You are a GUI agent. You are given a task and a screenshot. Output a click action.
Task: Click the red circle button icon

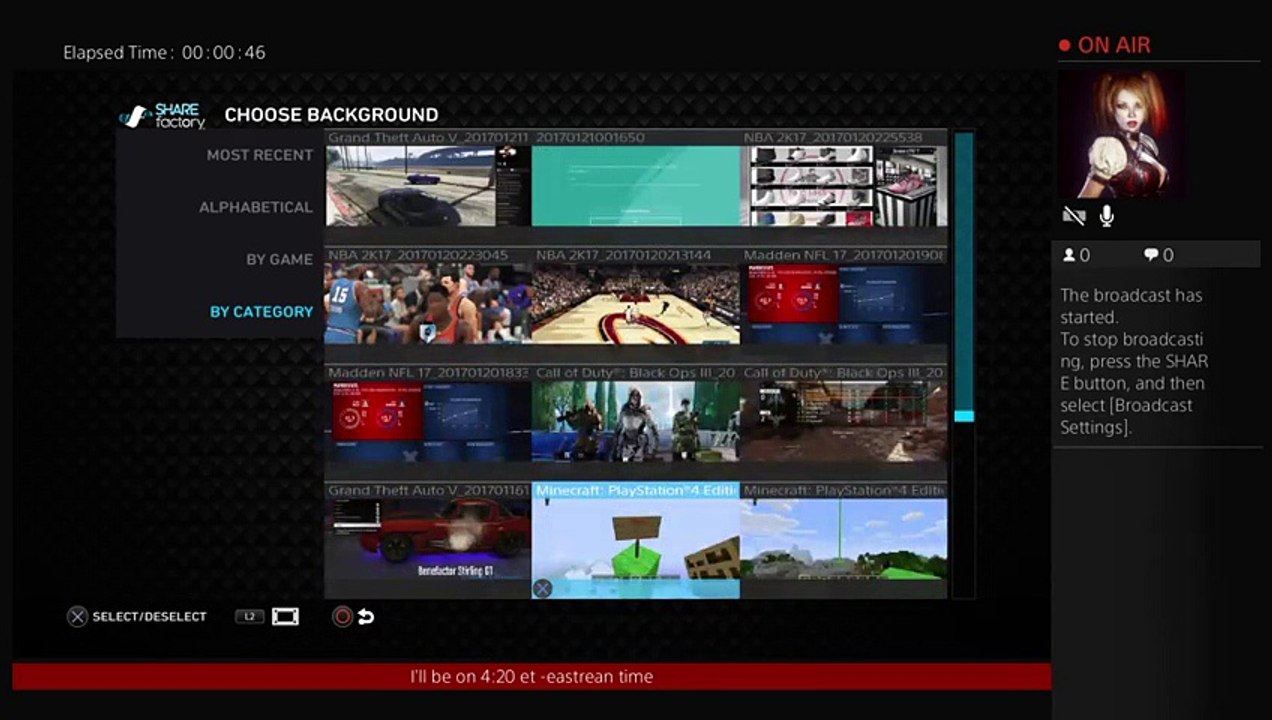[x=343, y=617]
